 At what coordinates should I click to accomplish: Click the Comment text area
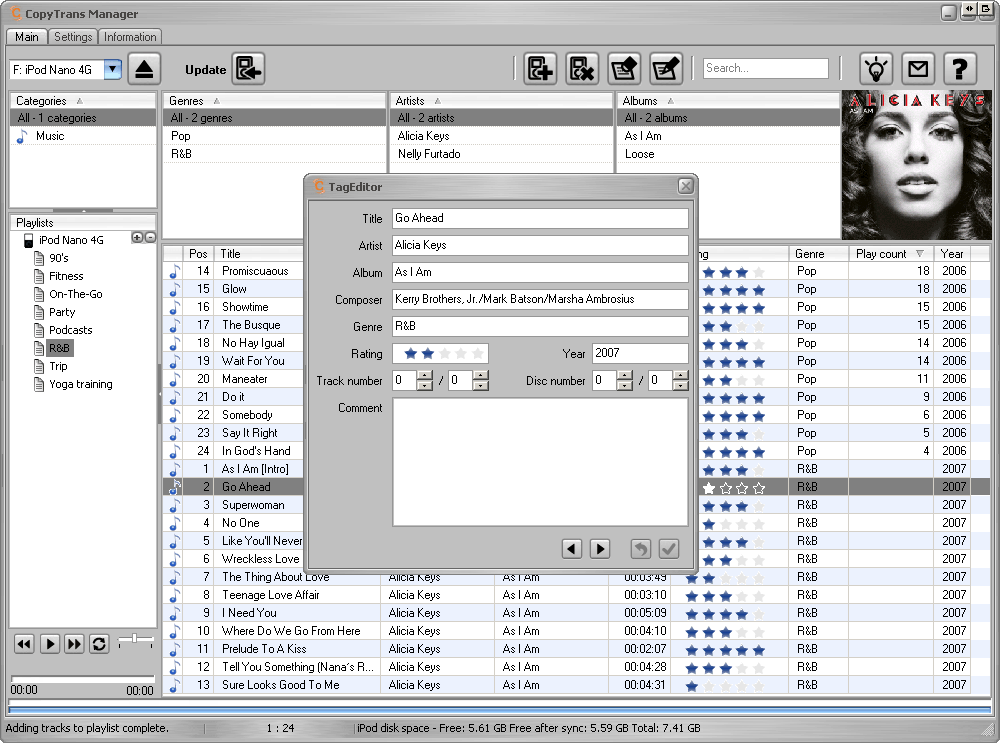[x=540, y=462]
